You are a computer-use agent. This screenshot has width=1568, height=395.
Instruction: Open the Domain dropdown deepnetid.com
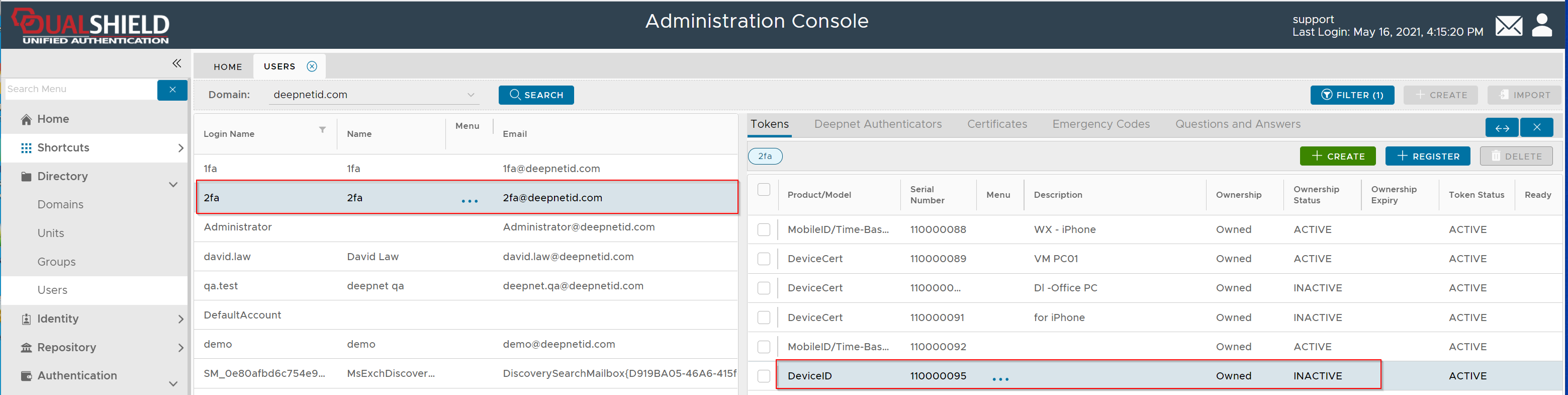click(x=373, y=95)
